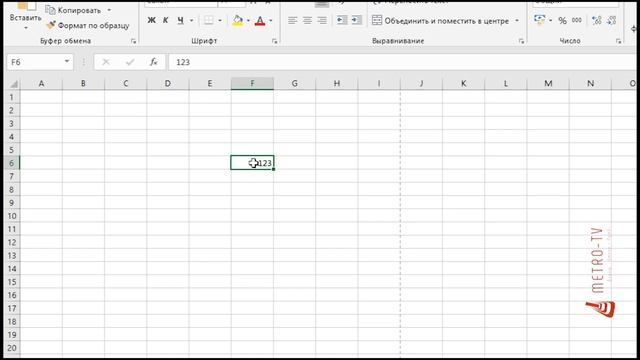Open Name Box dropdown arrow
The image size is (640, 360).
67,62
